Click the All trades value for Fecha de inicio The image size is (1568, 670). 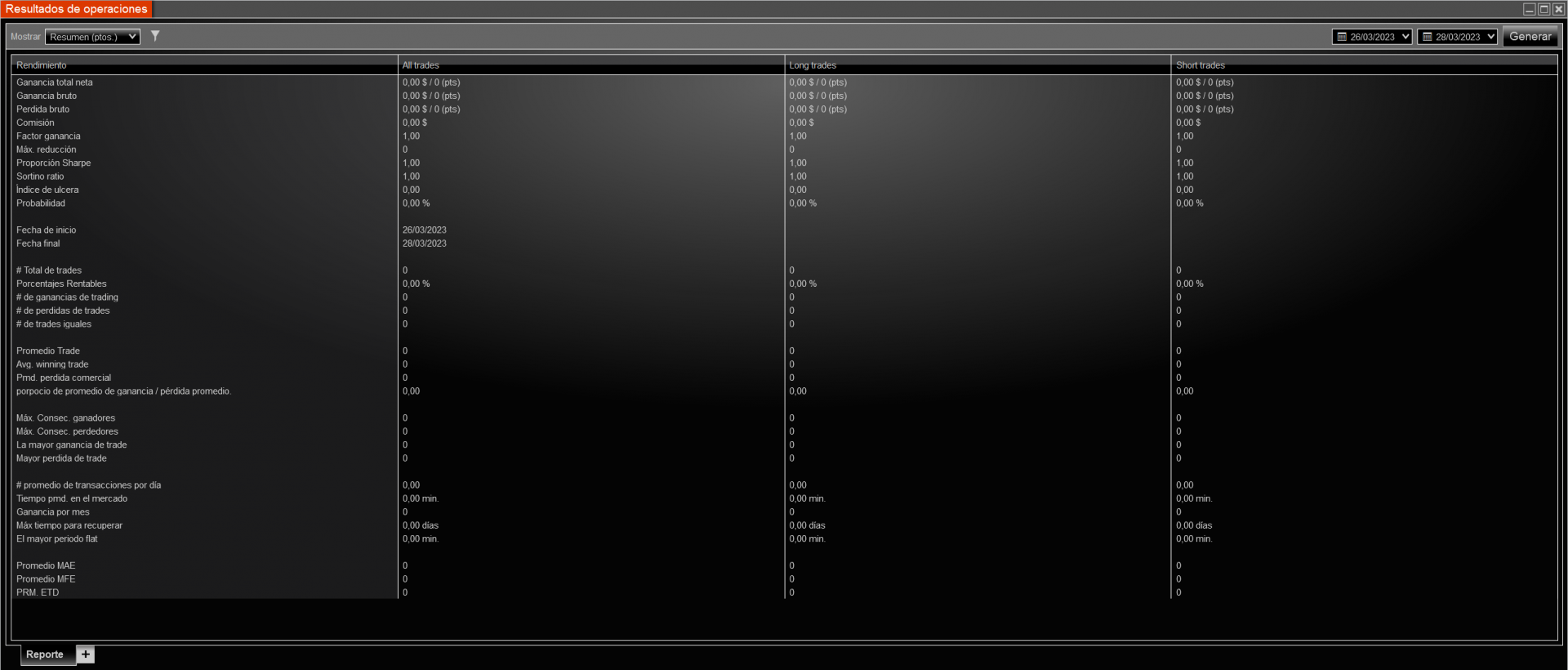[425, 230]
